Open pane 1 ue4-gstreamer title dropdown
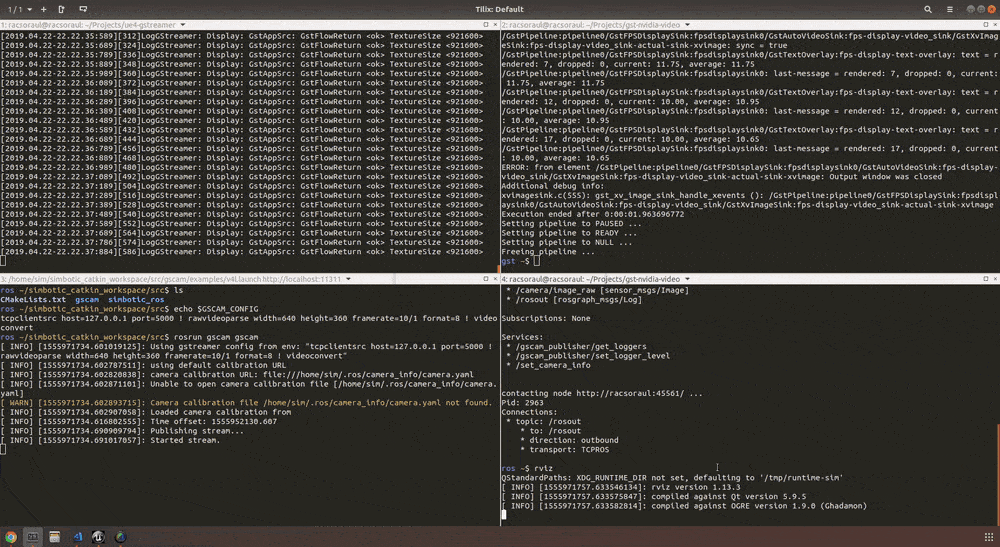Viewport: 1000px width, 547px height. click(x=183, y=25)
